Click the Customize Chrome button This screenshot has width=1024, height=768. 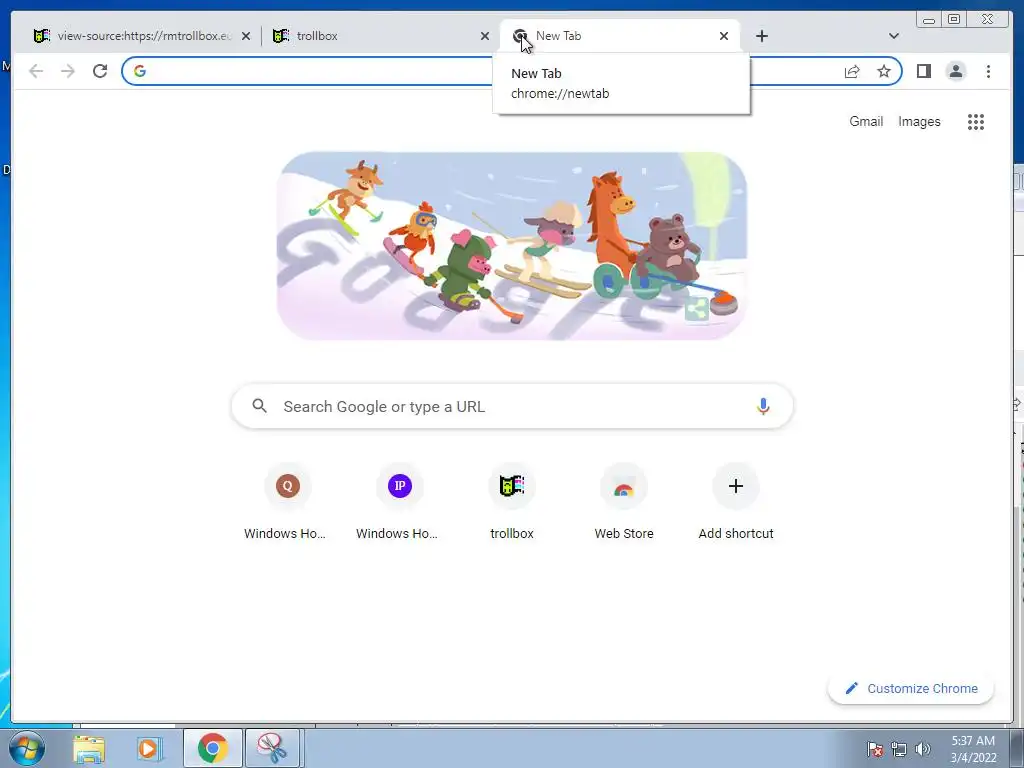(x=911, y=688)
